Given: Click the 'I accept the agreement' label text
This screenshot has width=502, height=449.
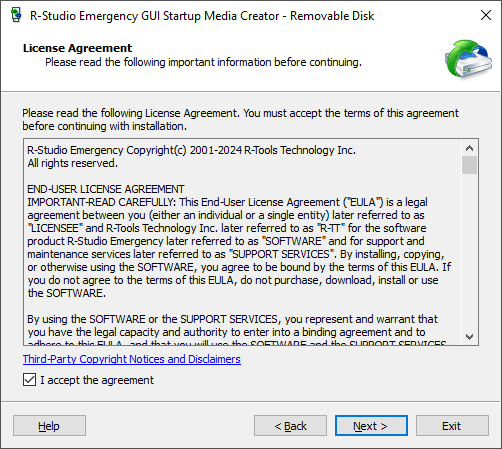Looking at the screenshot, I should (x=97, y=380).
